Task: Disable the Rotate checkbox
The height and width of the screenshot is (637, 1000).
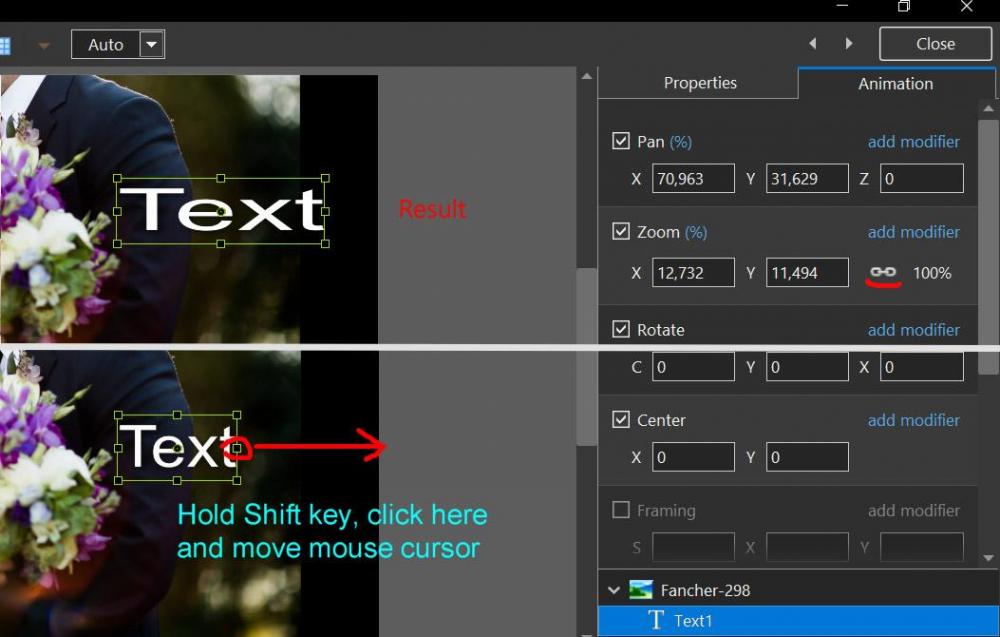Action: 621,330
